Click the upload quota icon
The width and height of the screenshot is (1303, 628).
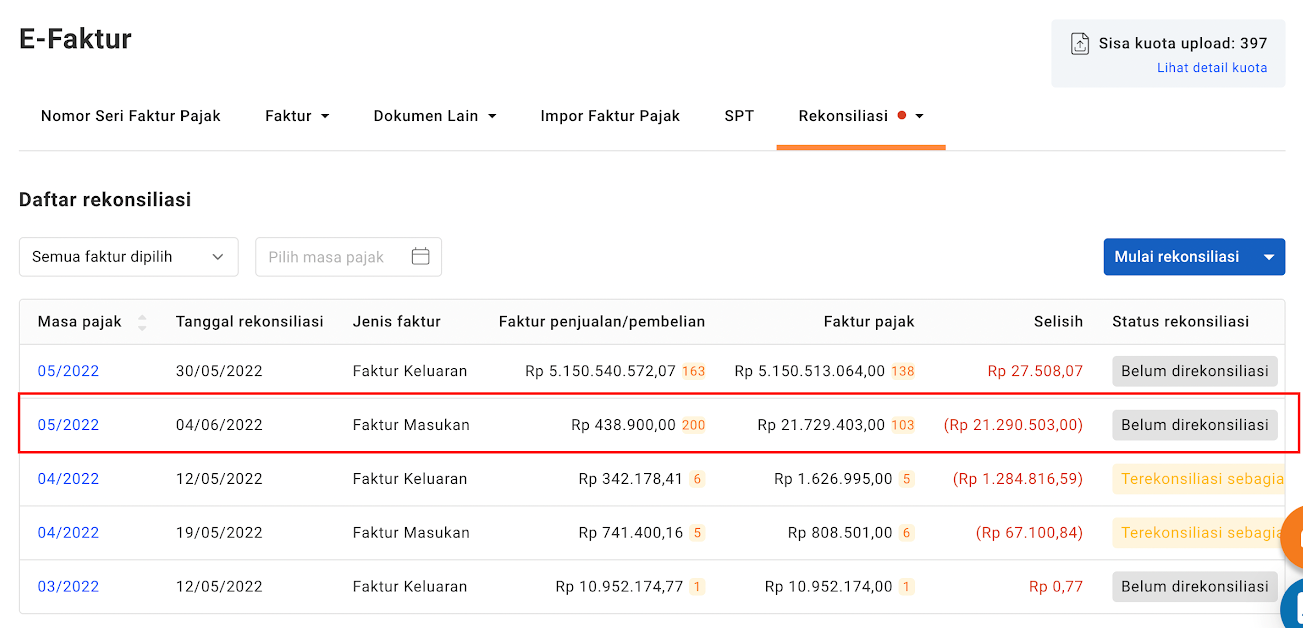1080,44
